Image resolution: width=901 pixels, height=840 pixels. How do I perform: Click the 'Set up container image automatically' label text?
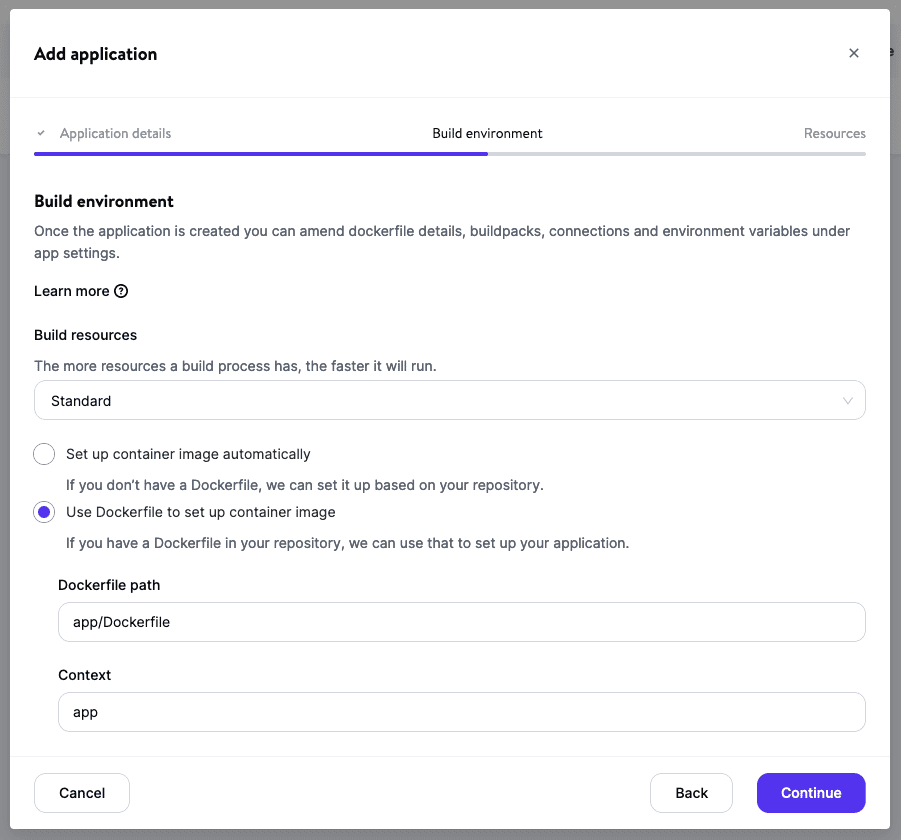(x=188, y=454)
